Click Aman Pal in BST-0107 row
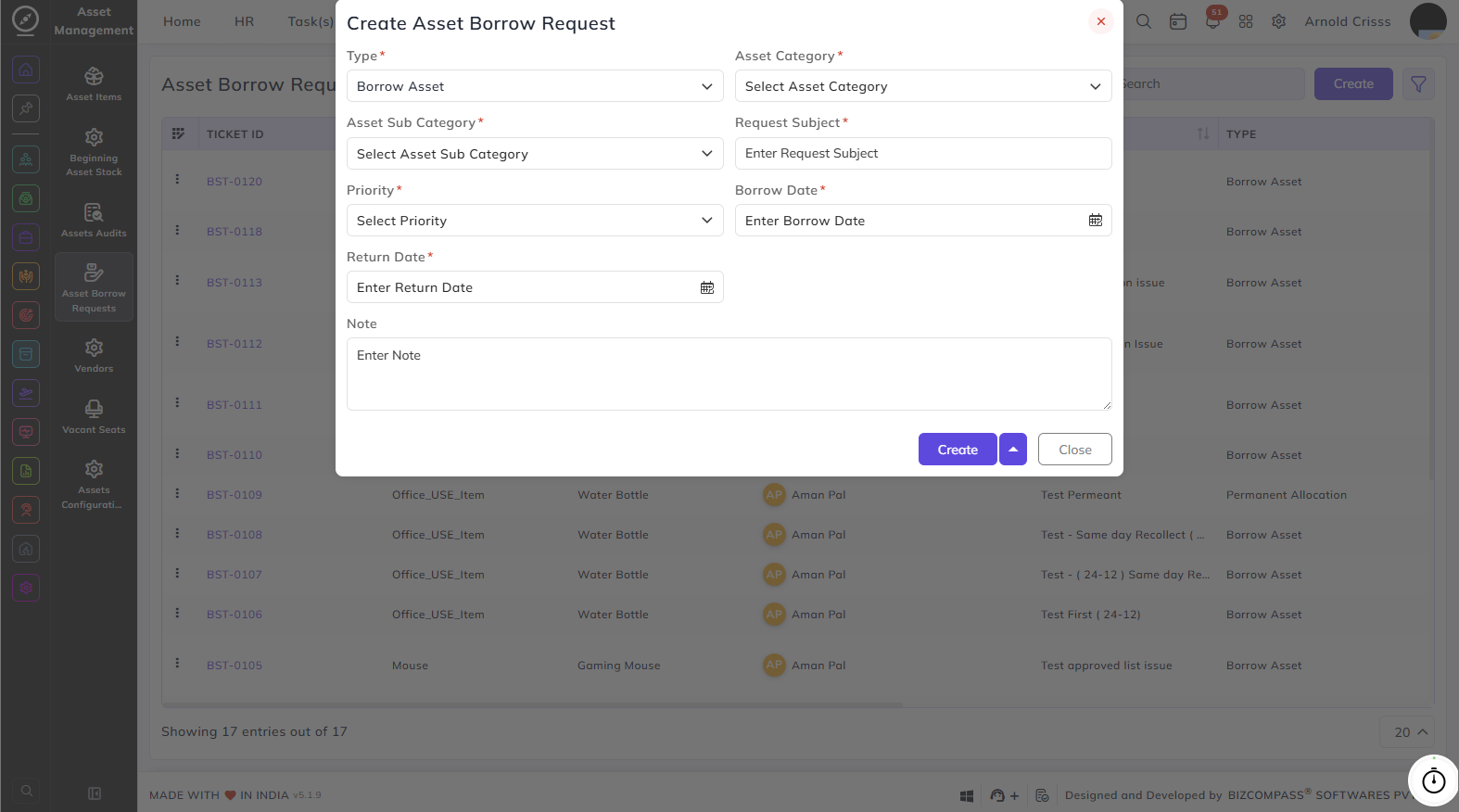The image size is (1459, 812). click(x=818, y=575)
